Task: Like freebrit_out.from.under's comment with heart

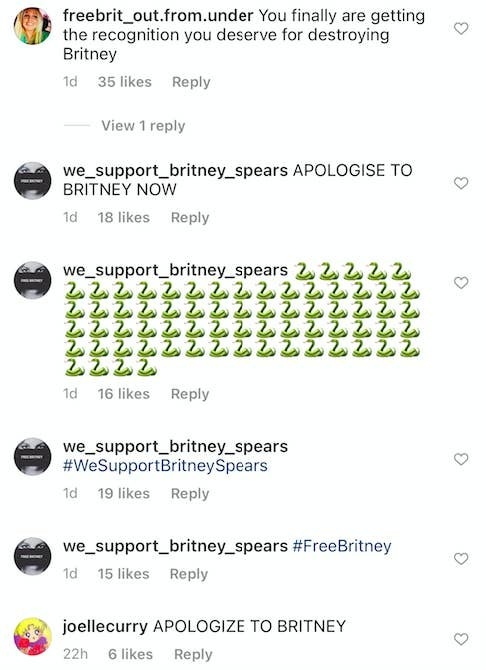Action: (461, 29)
